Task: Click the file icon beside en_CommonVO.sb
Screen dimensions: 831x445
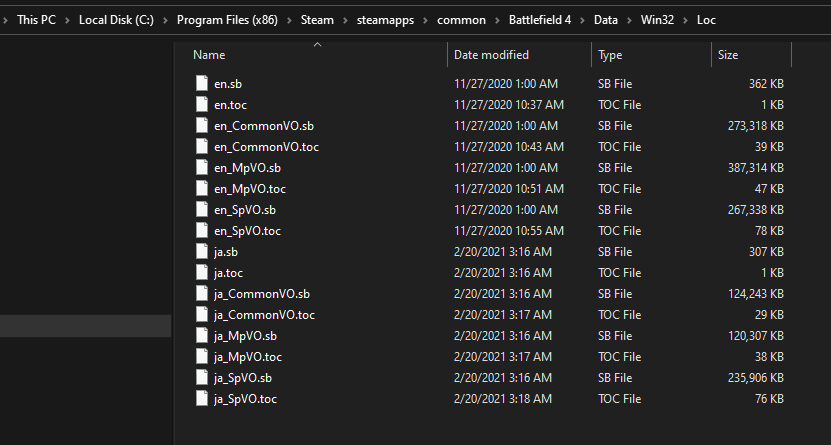Action: click(x=202, y=126)
